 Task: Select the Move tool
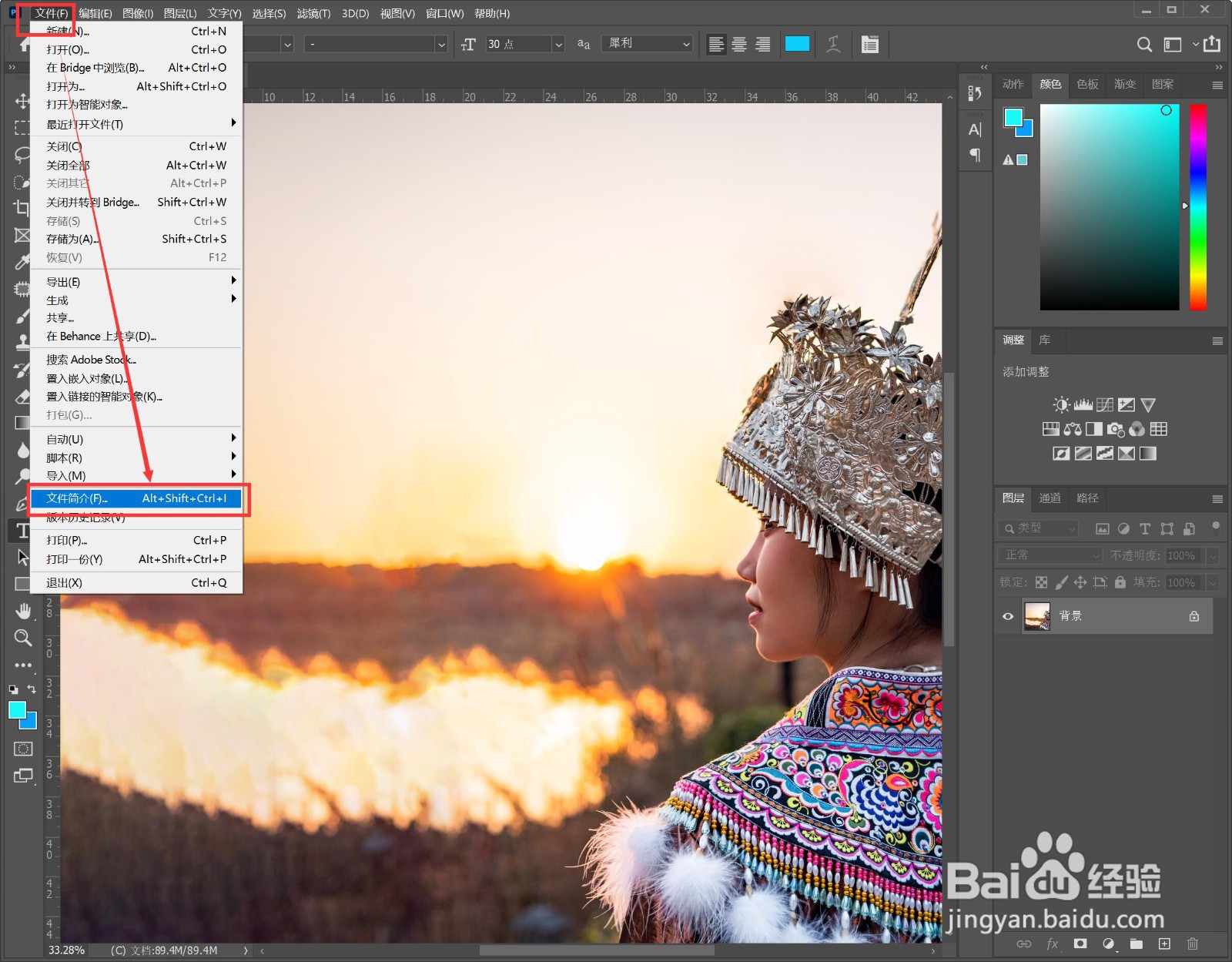22,101
